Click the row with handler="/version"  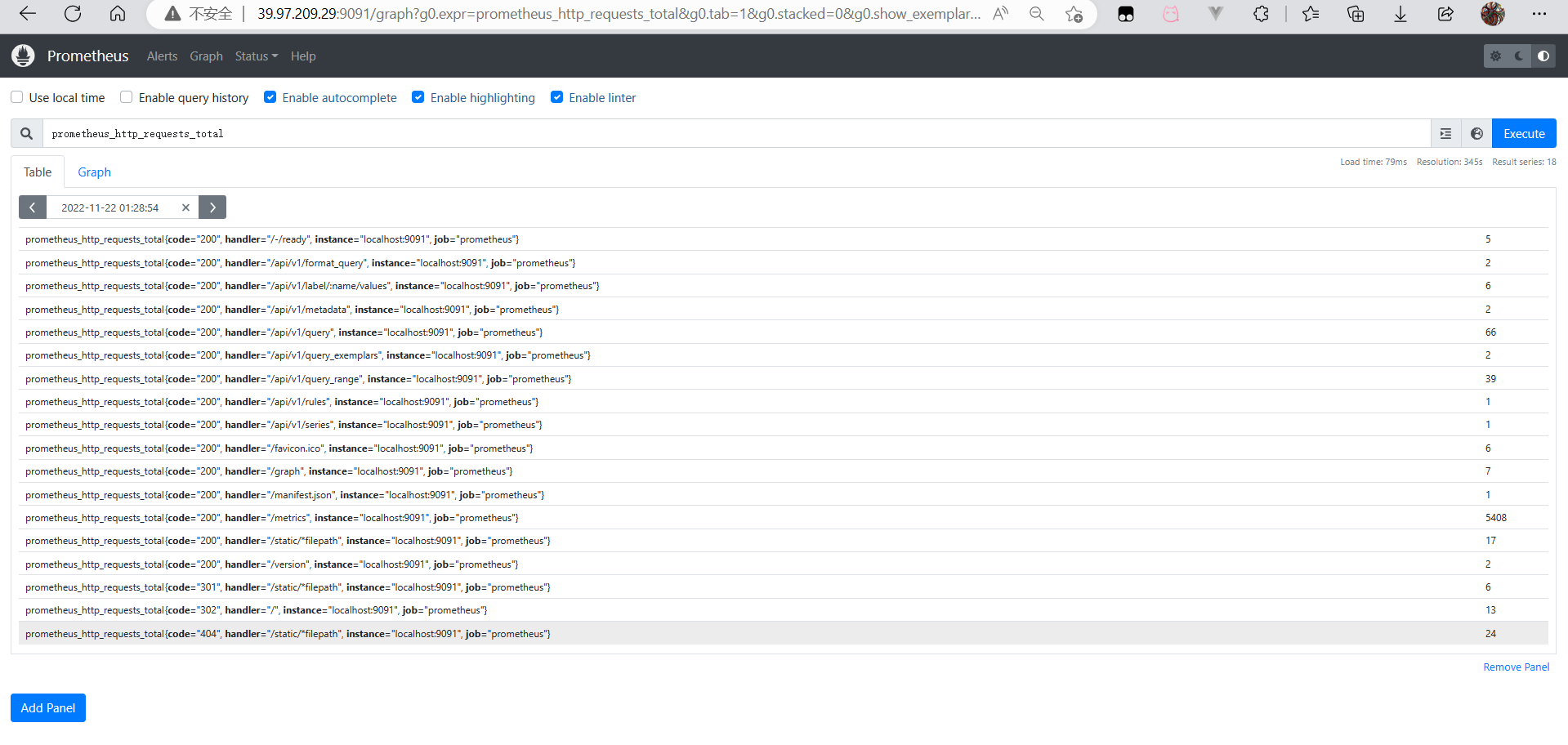pyautogui.click(x=784, y=564)
